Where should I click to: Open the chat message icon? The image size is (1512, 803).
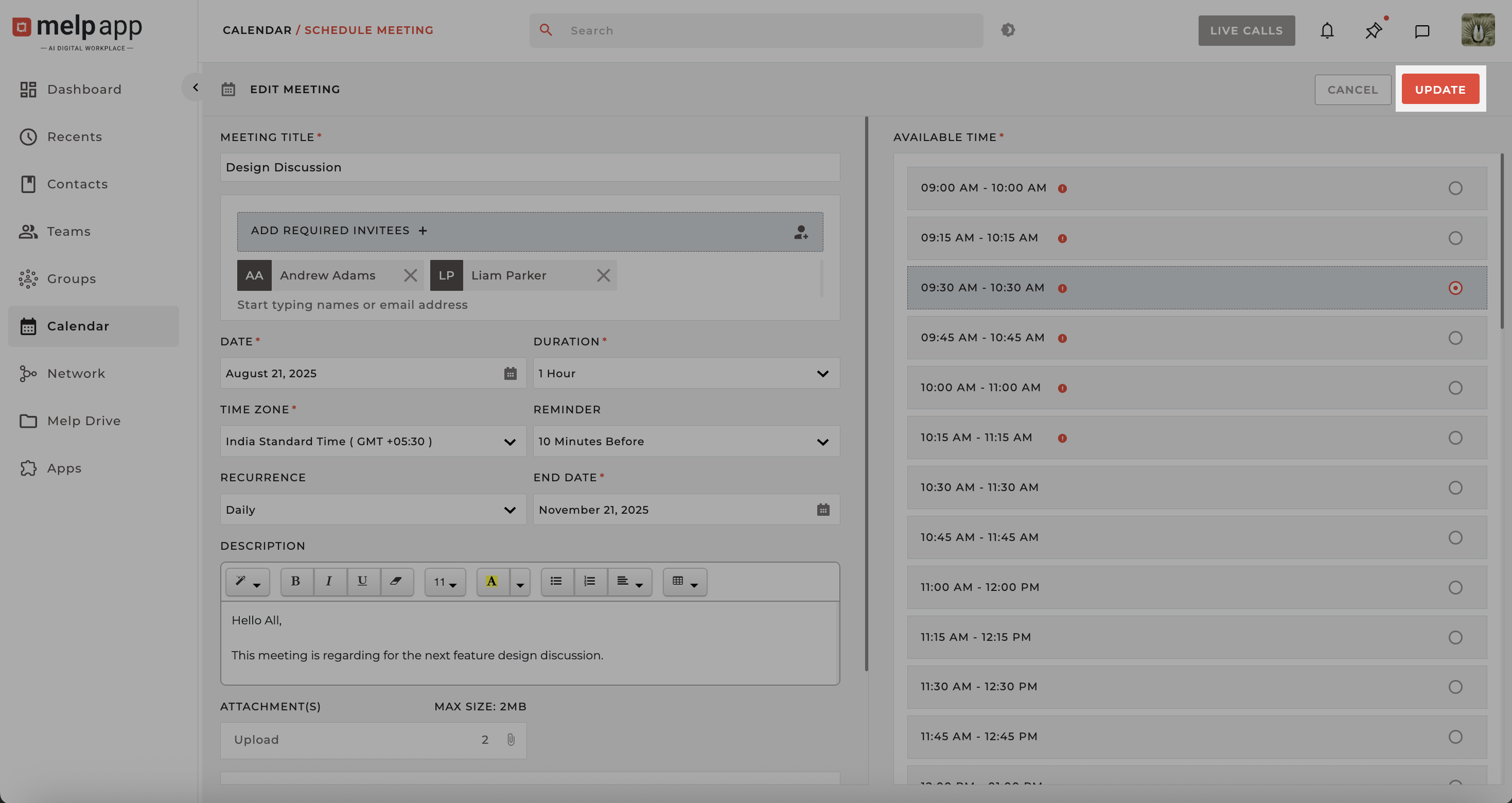click(x=1421, y=31)
